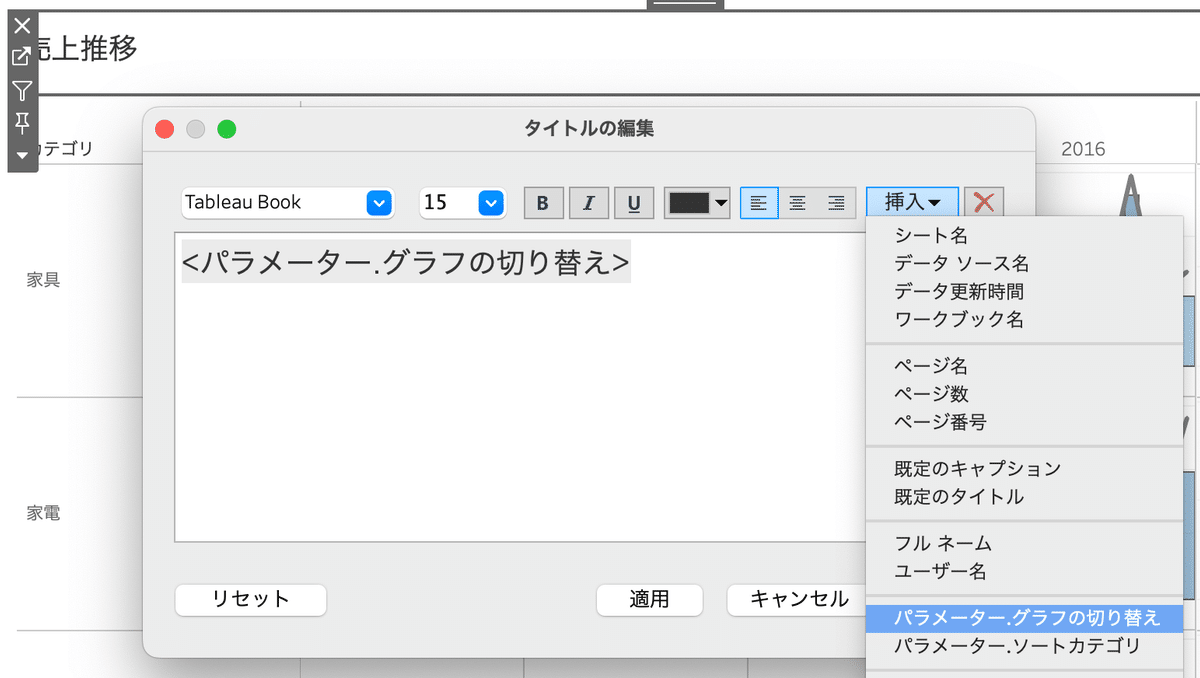The width and height of the screenshot is (1200, 678).
Task: Open the sidebar's down-arrow caret menu
Action: point(21,155)
